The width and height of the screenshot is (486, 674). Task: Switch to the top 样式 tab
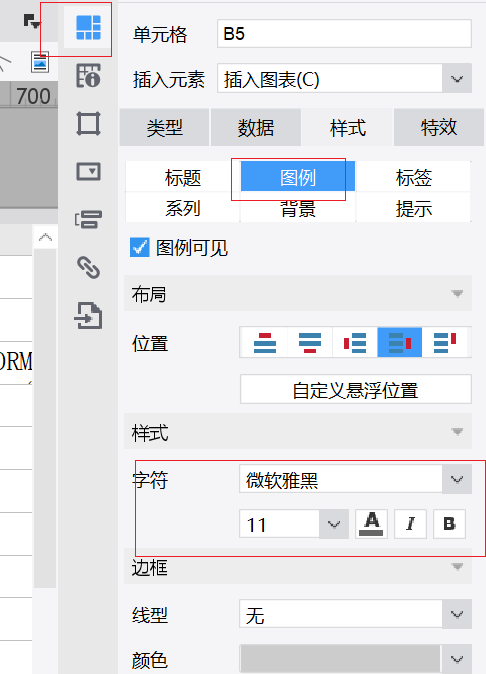347,127
